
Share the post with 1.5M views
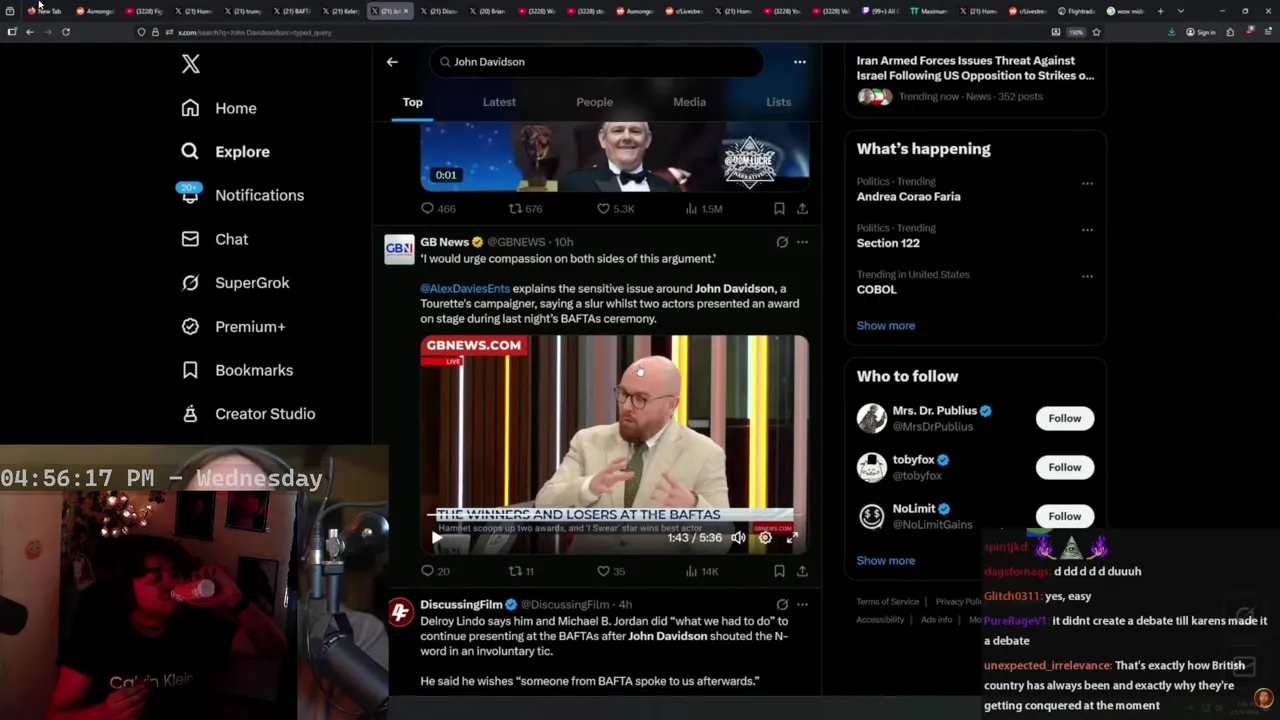point(802,209)
